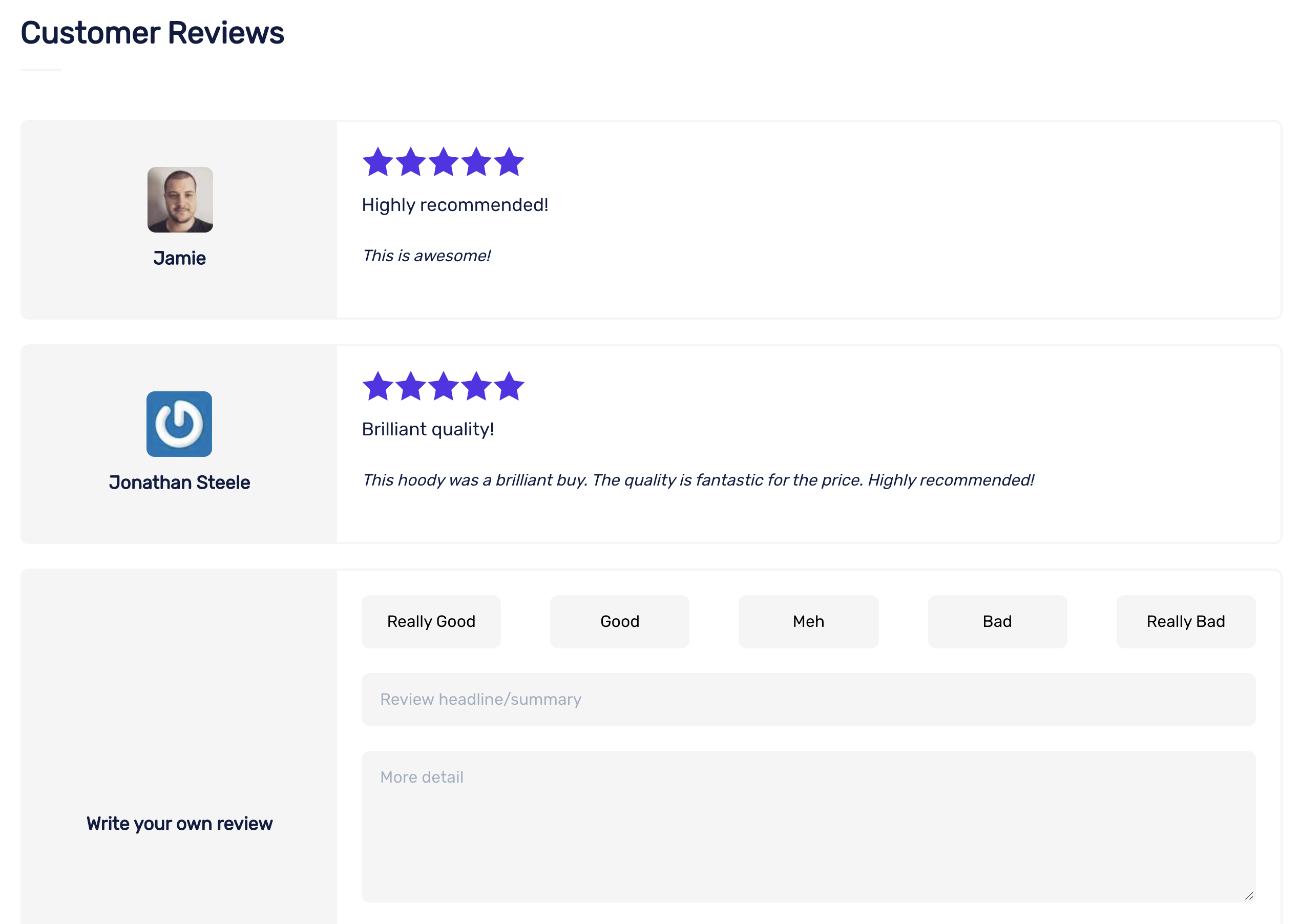Focus the Review headline/summary field

coord(808,699)
